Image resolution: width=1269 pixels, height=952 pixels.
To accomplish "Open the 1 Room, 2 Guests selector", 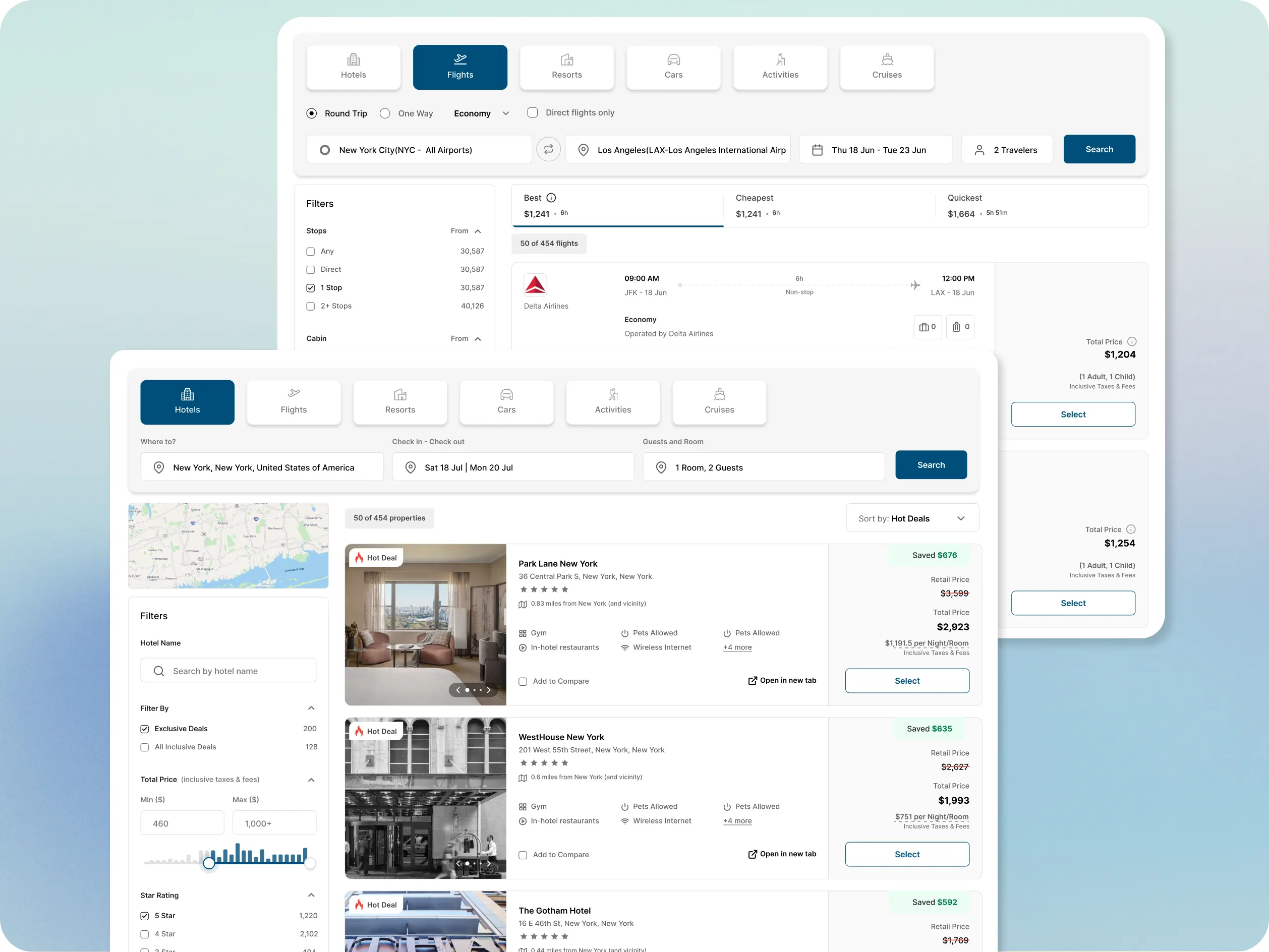I will (x=764, y=467).
